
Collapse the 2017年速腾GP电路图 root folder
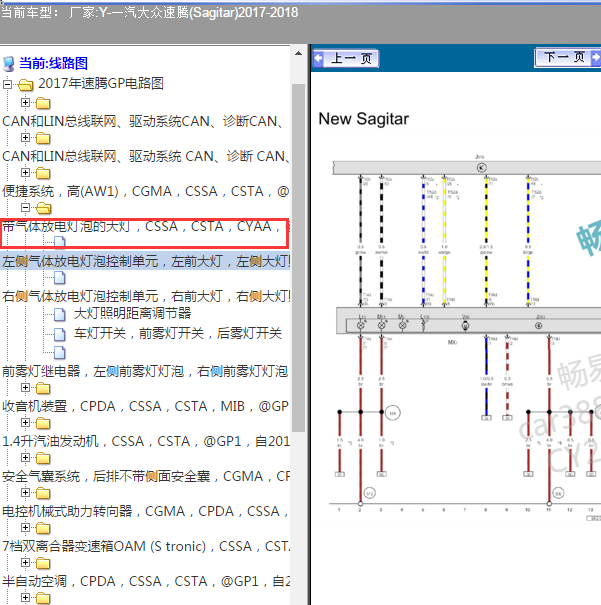click(x=7, y=84)
